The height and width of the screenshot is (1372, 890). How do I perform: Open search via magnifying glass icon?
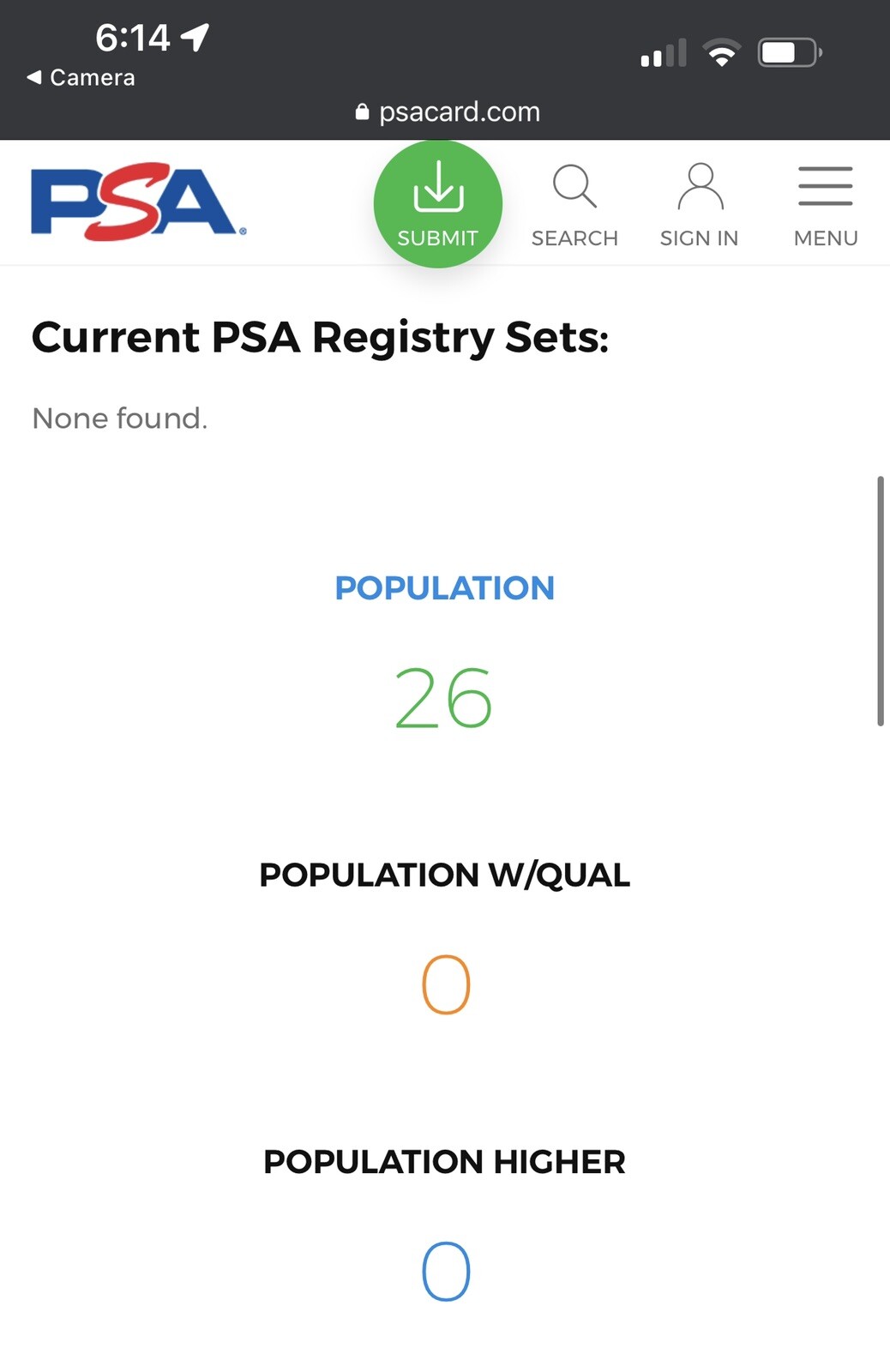[574, 186]
